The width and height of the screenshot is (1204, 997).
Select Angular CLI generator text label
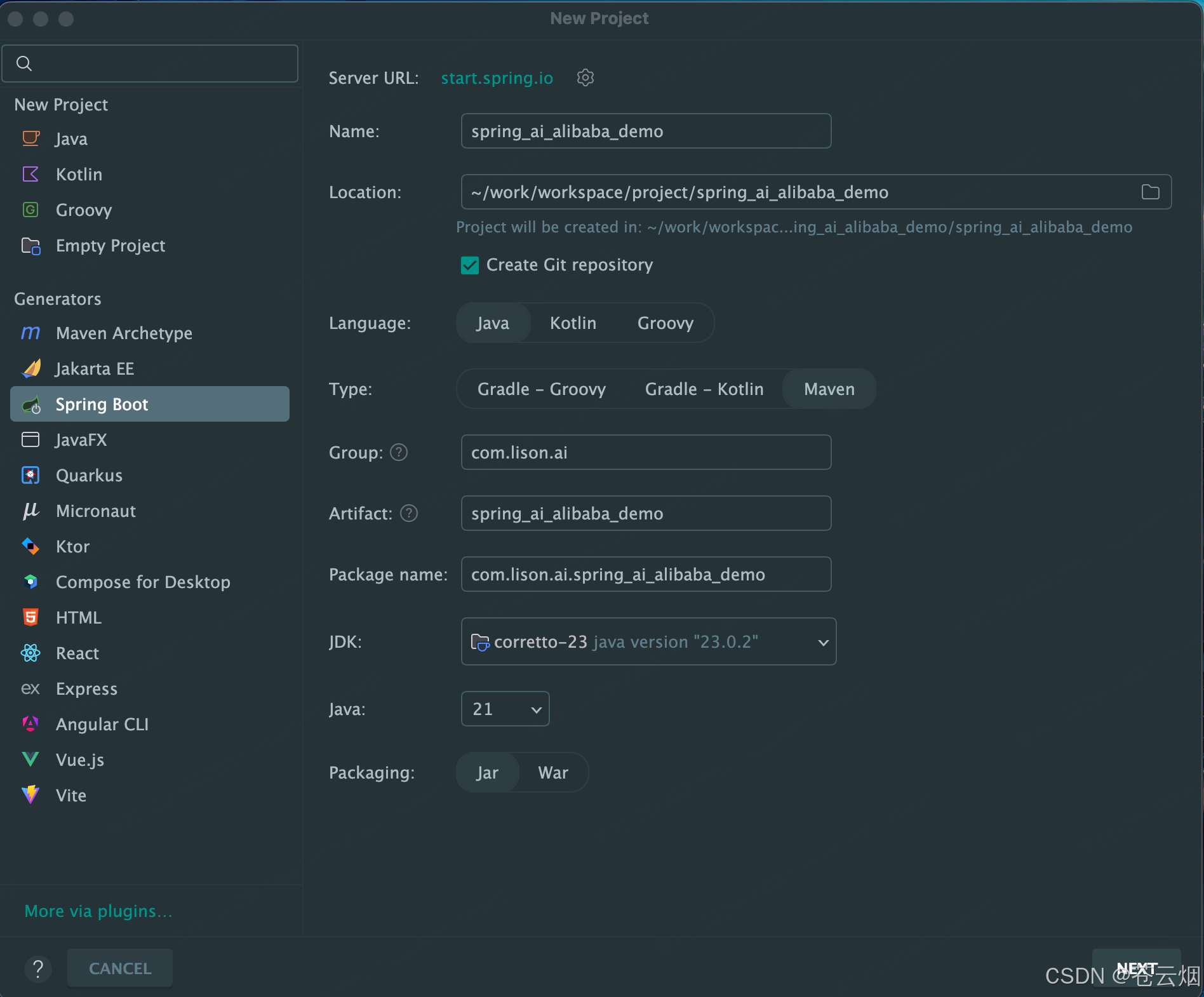tap(102, 724)
